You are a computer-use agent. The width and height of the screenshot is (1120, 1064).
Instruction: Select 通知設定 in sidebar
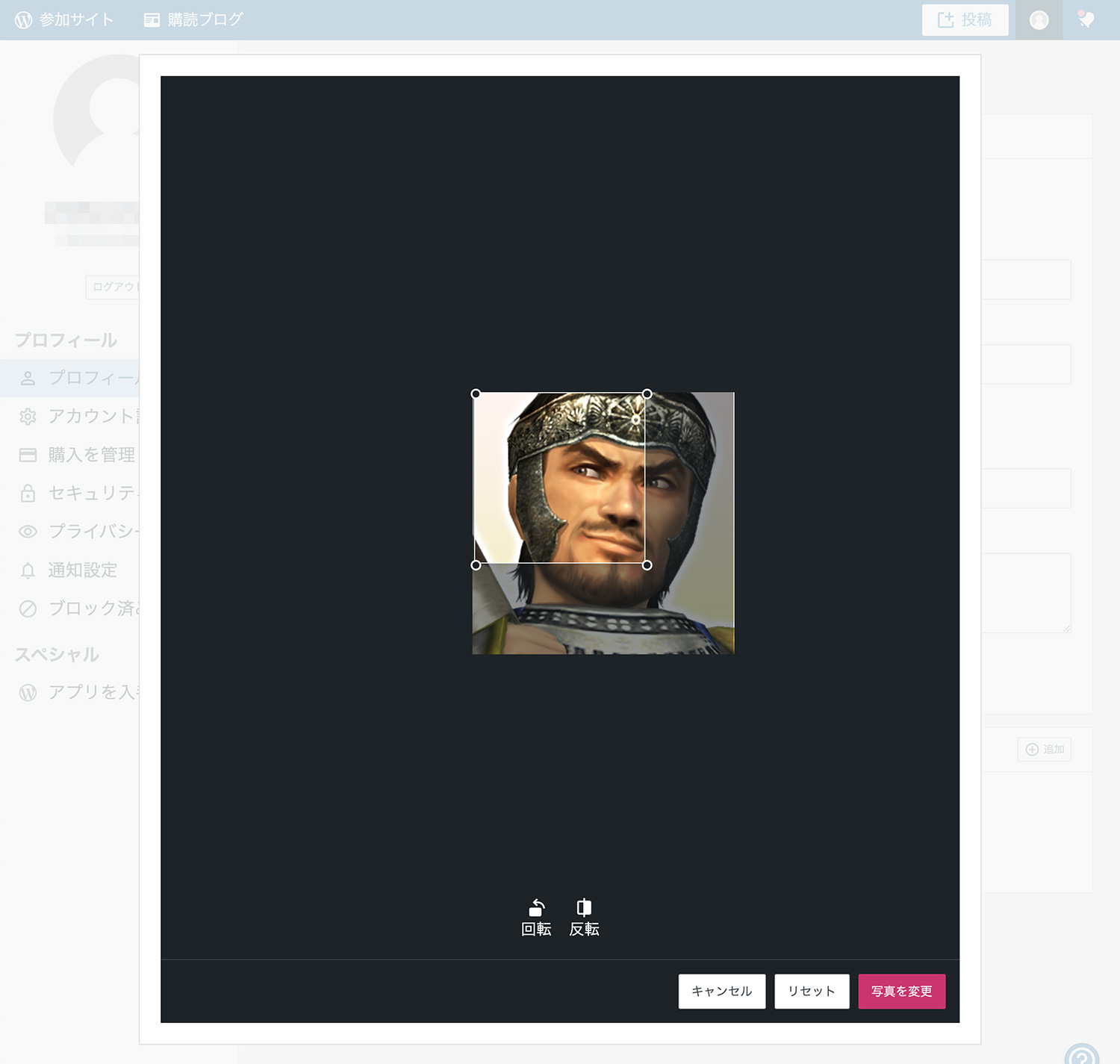point(82,570)
